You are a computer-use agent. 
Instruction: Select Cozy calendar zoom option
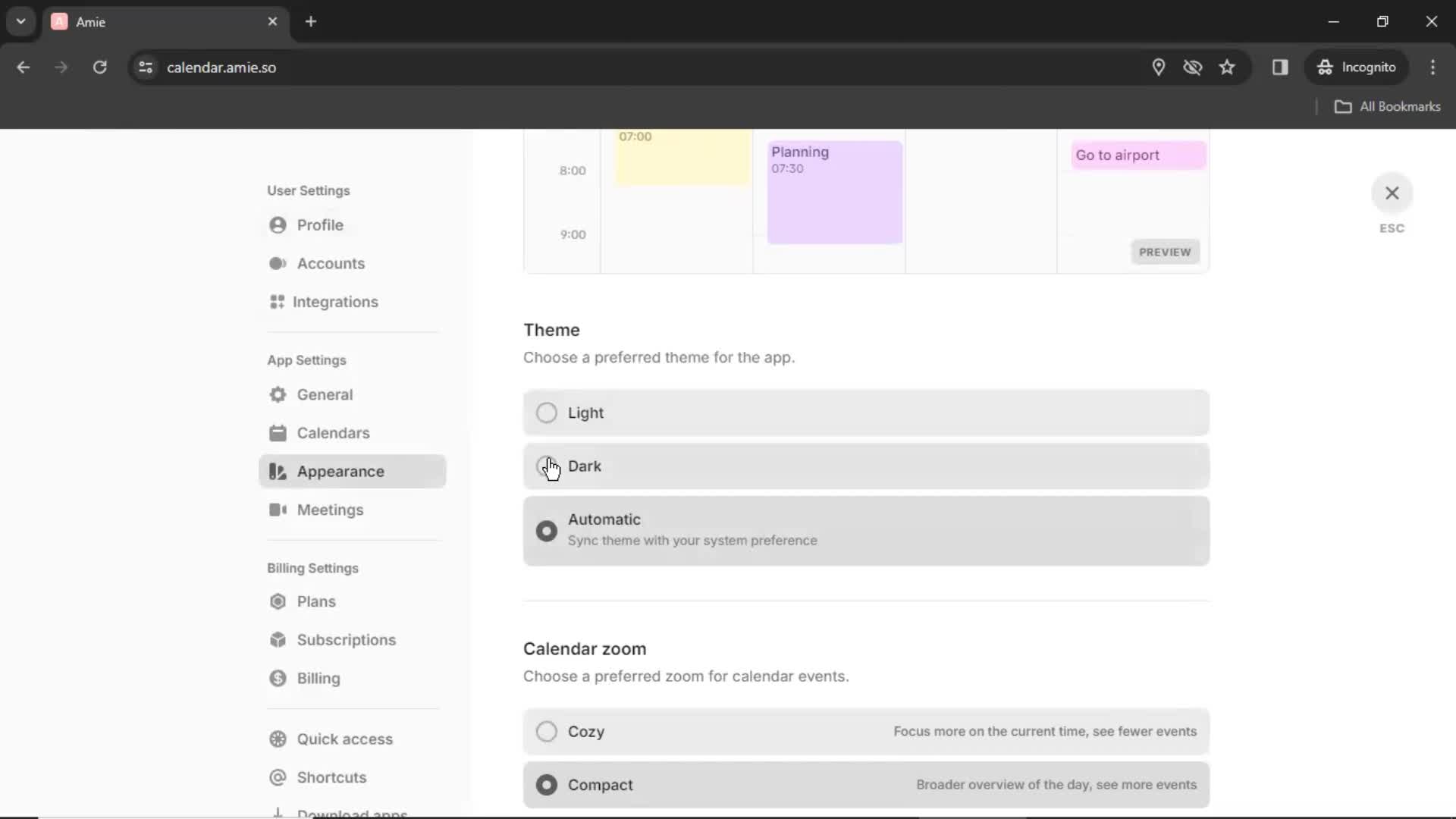(x=546, y=731)
